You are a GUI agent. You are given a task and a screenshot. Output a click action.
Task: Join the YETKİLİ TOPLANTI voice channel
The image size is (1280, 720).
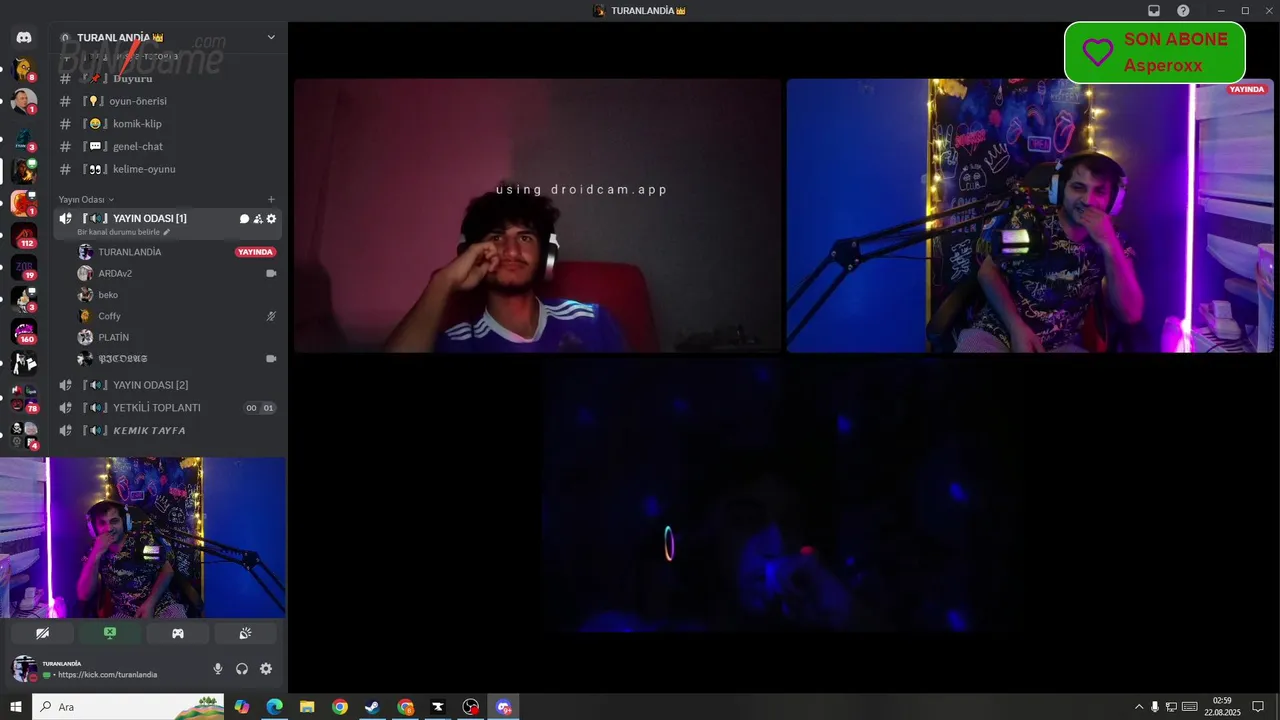(168, 408)
